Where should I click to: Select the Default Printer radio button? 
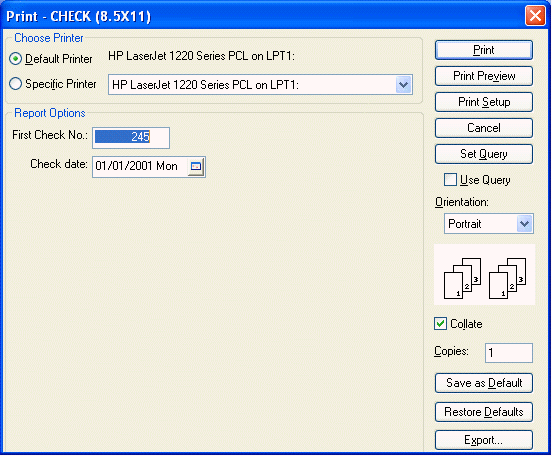15,58
